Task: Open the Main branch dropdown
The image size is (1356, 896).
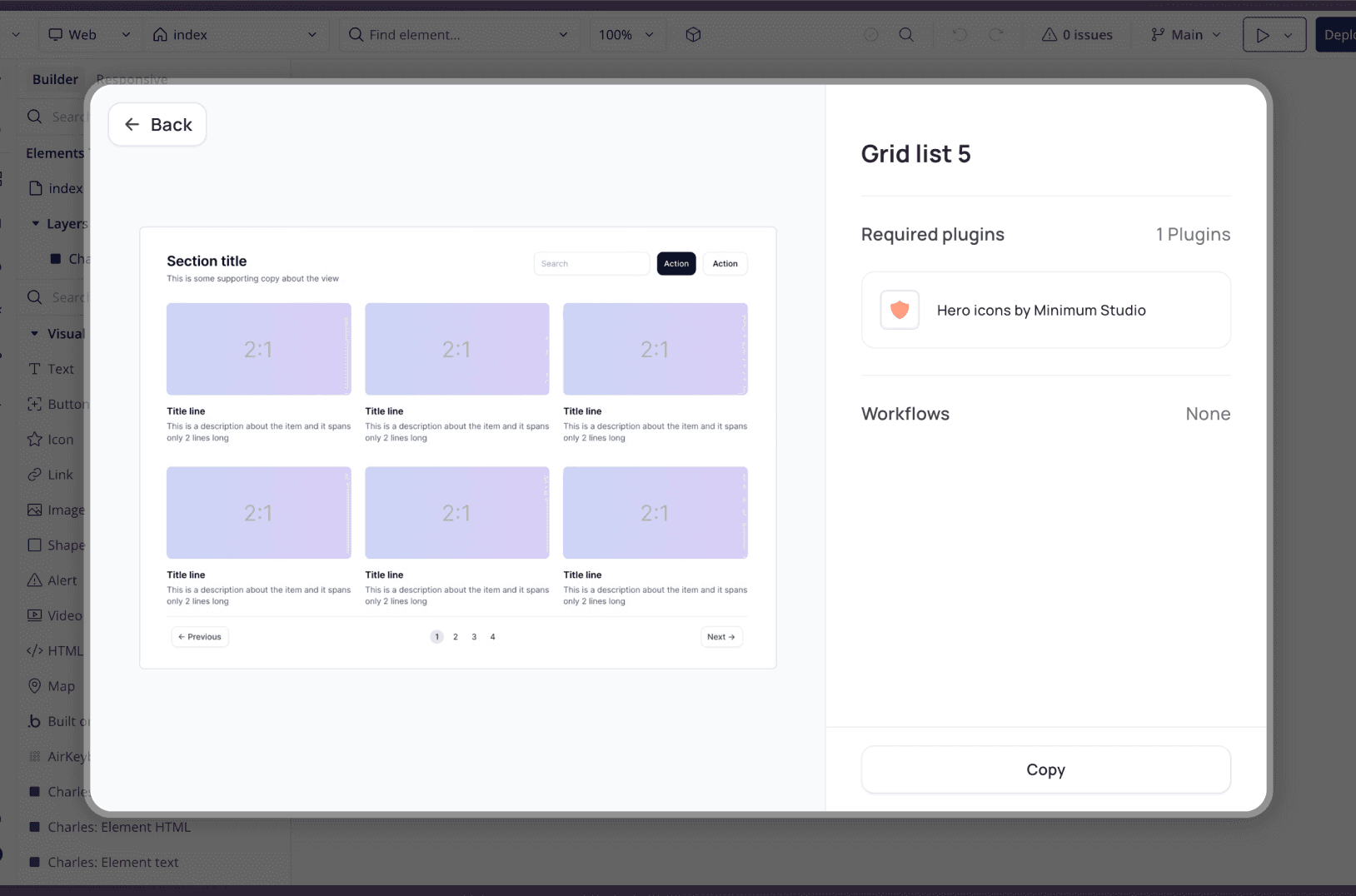Action: (x=1186, y=35)
